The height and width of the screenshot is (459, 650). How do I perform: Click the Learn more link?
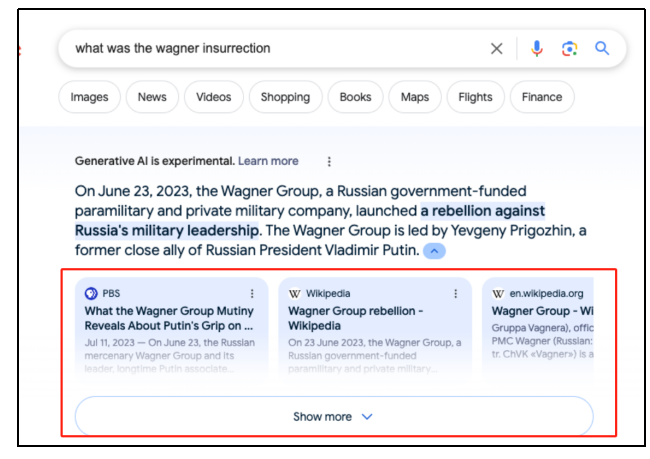[268, 161]
